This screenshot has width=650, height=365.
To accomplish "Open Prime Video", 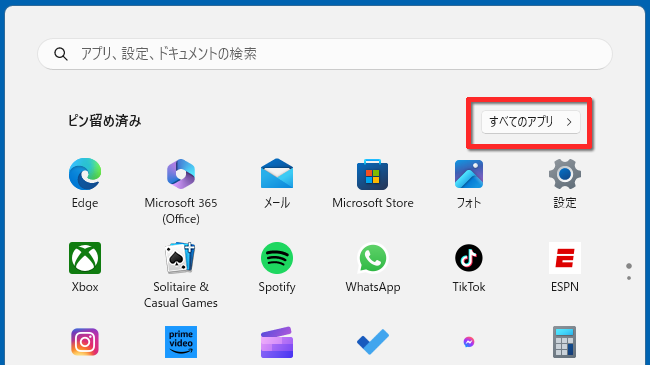I will point(181,342).
